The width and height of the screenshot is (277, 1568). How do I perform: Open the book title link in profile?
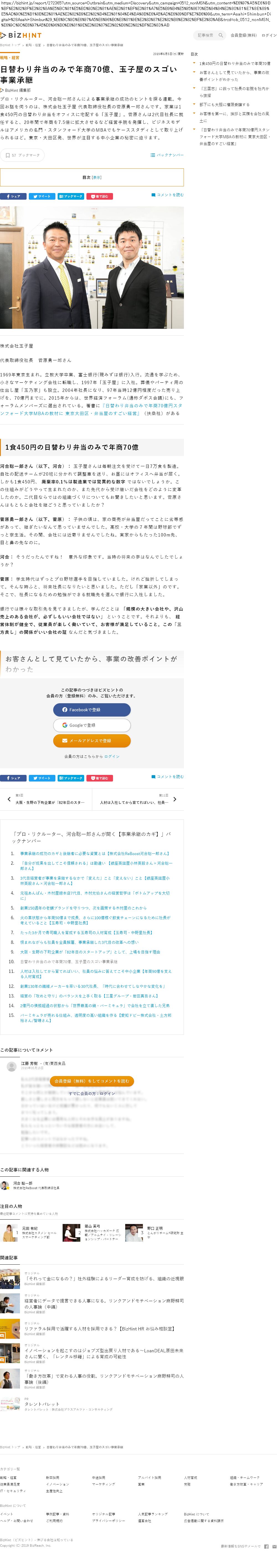pyautogui.click(x=91, y=409)
